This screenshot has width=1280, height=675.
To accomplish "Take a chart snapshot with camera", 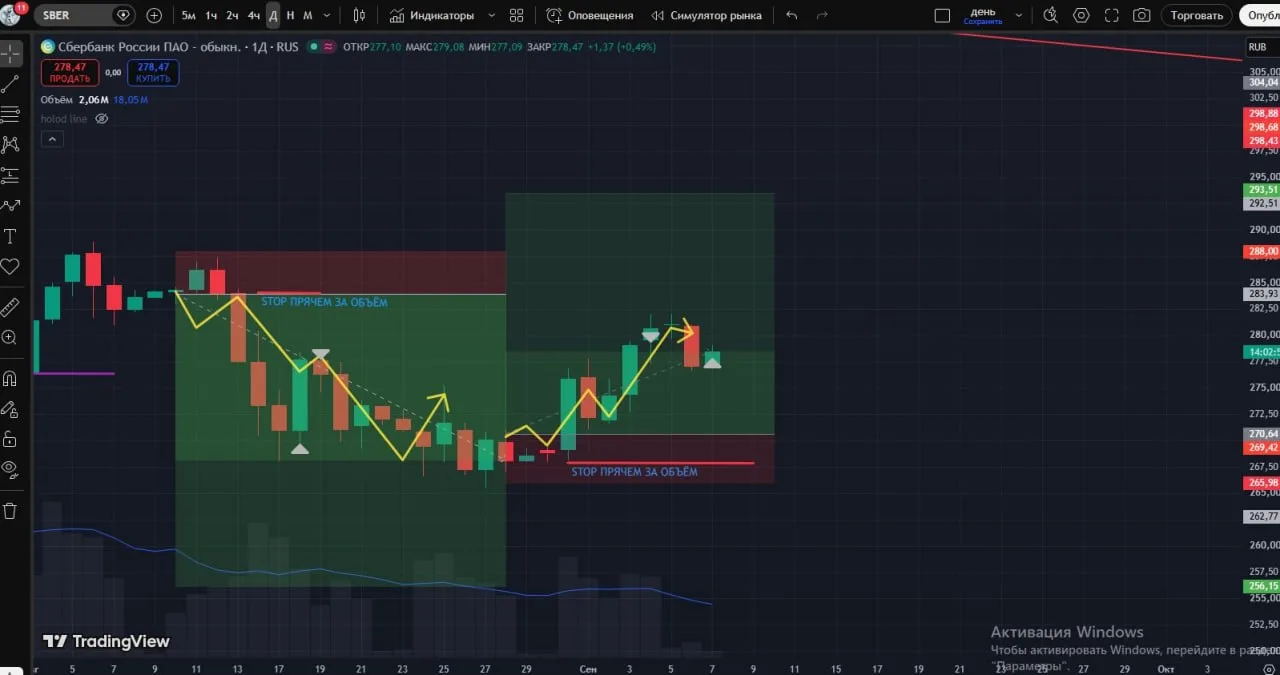I will point(1142,15).
